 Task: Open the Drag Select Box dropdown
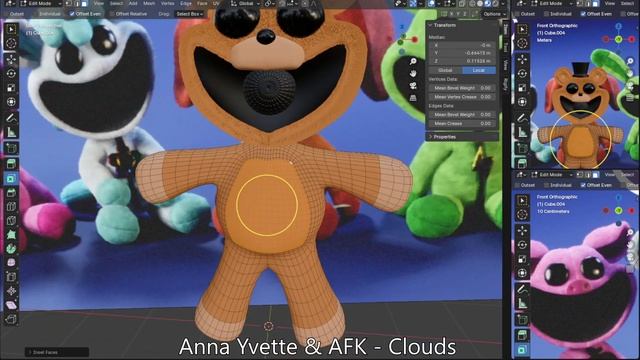click(x=189, y=14)
